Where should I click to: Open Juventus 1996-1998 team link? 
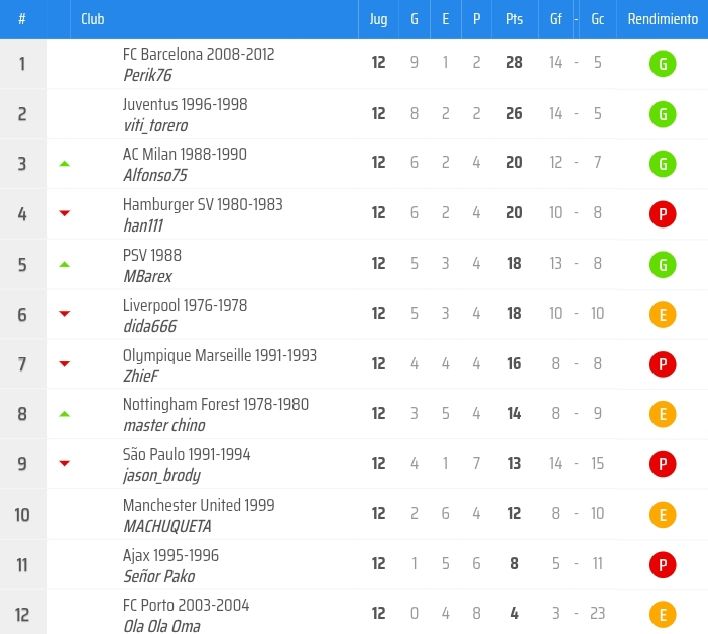coord(185,105)
